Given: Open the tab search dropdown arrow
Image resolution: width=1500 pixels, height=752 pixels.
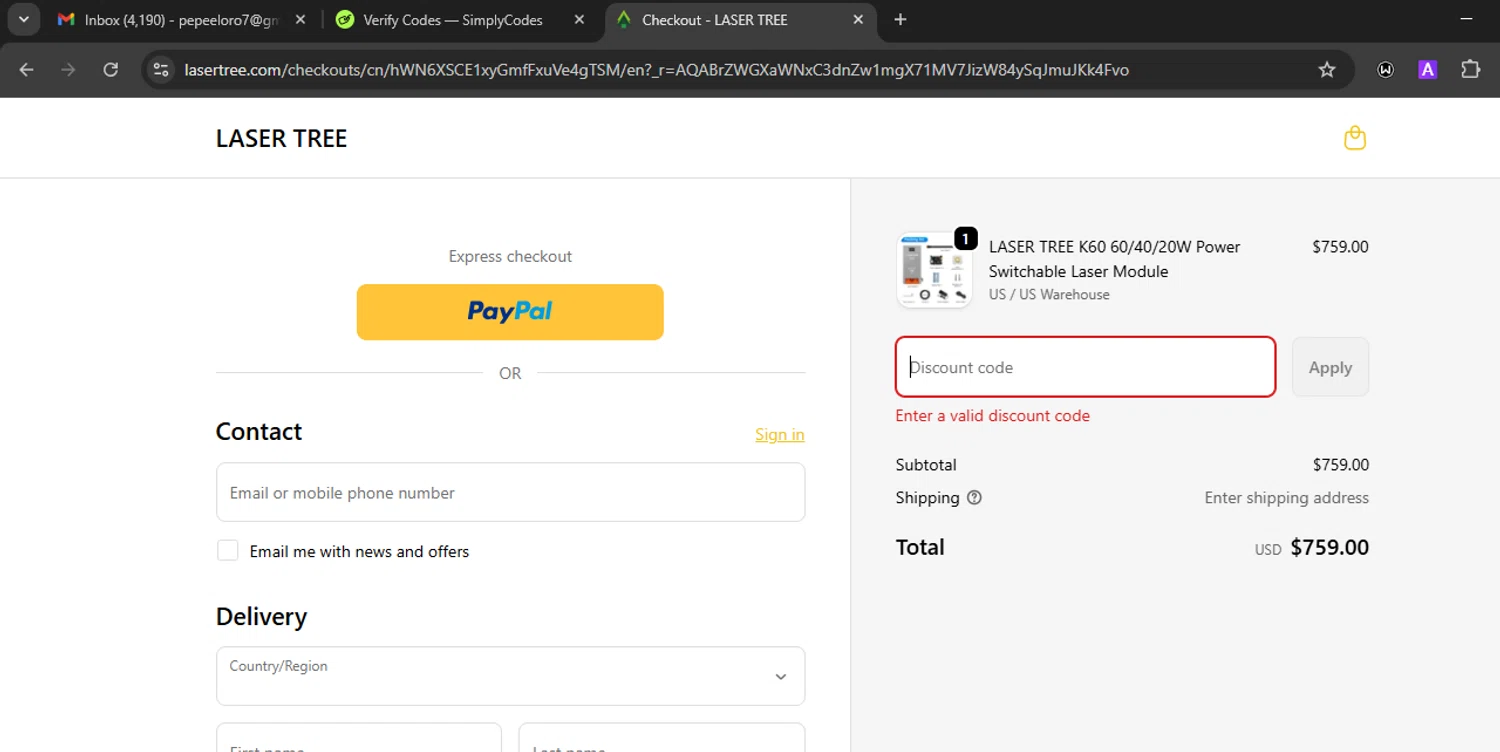Looking at the screenshot, I should point(23,20).
